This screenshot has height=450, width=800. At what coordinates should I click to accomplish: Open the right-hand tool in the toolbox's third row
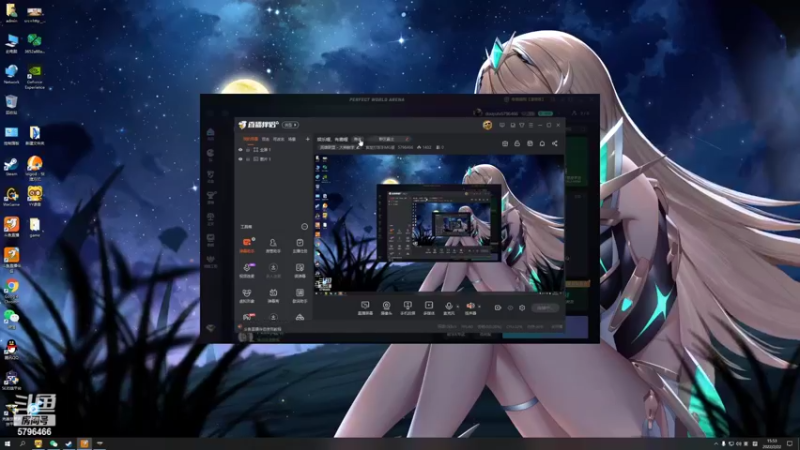pyautogui.click(x=299, y=295)
